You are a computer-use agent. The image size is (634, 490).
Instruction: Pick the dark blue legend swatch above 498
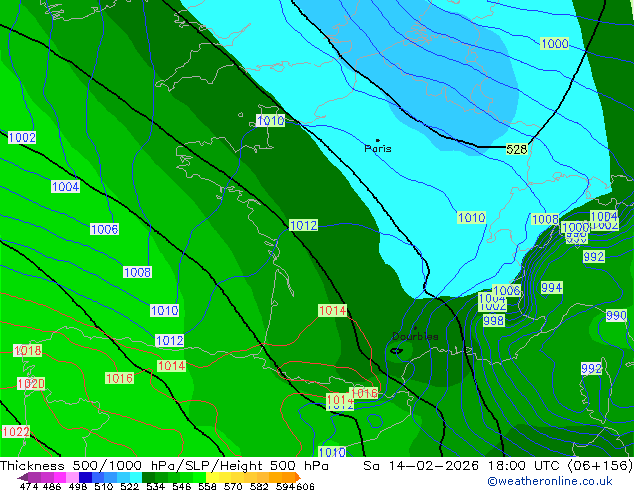(85, 477)
